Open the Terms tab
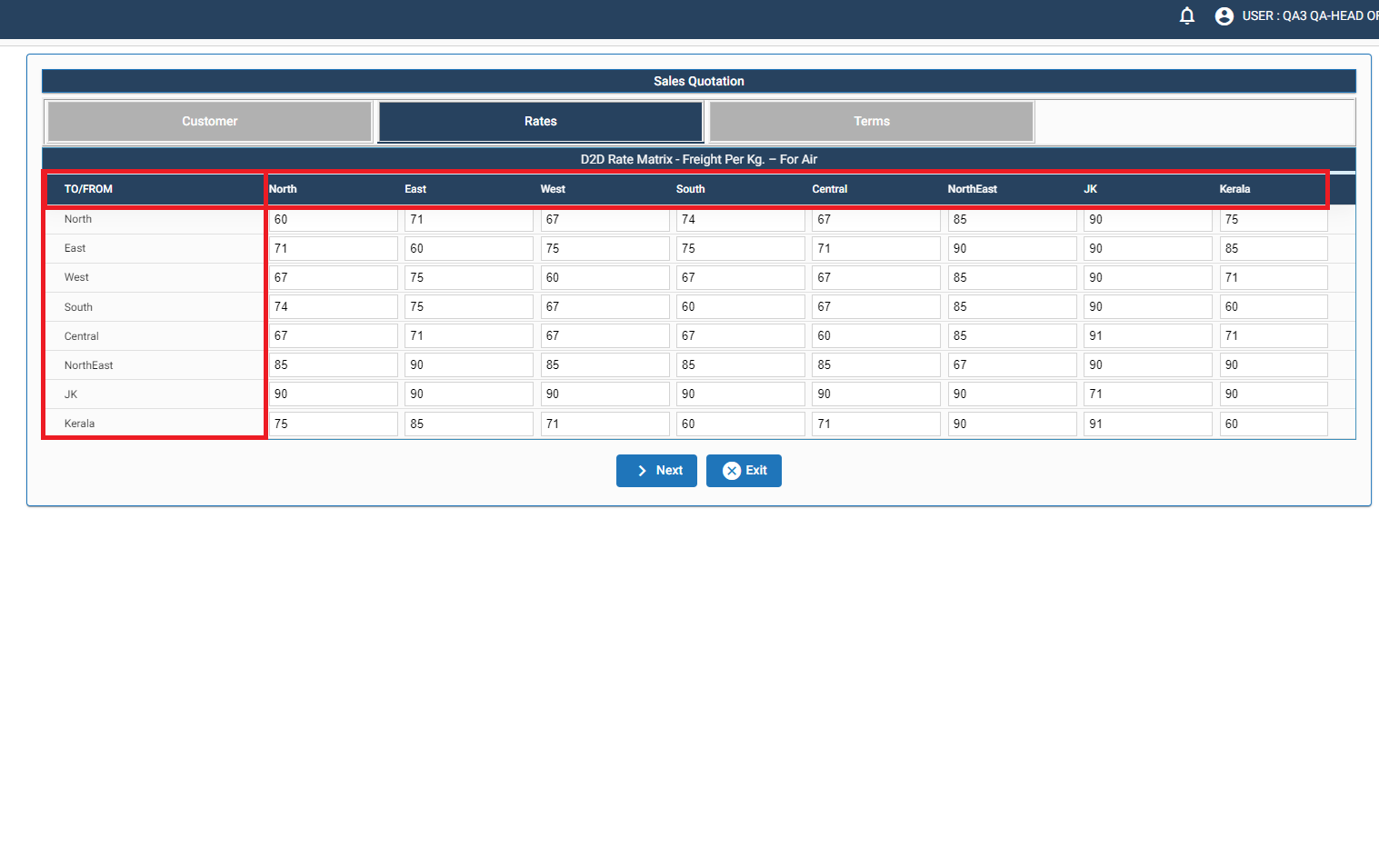Image resolution: width=1379 pixels, height=868 pixels. (871, 122)
